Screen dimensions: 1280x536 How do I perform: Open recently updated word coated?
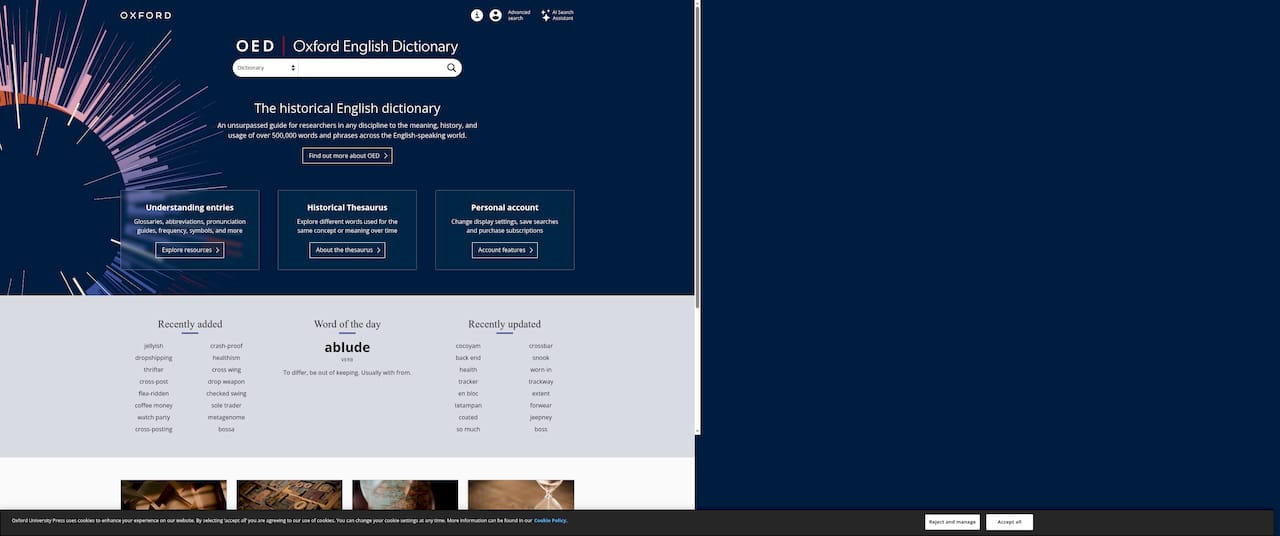point(468,418)
